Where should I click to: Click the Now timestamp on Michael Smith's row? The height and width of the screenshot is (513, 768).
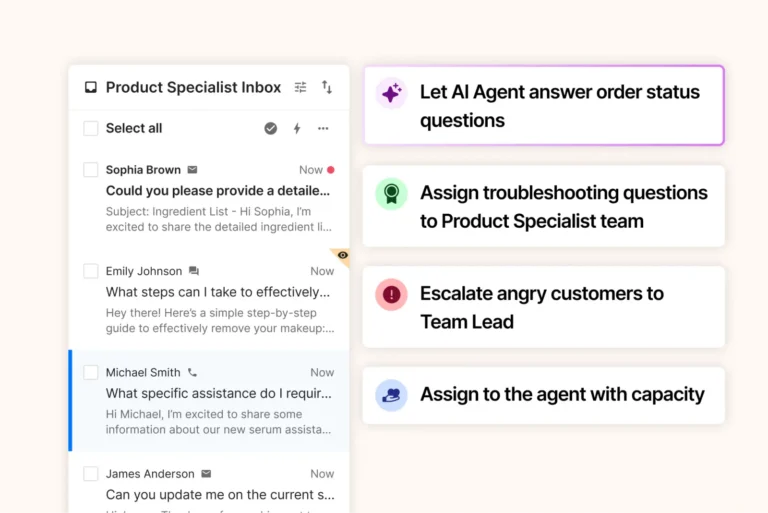coord(322,372)
